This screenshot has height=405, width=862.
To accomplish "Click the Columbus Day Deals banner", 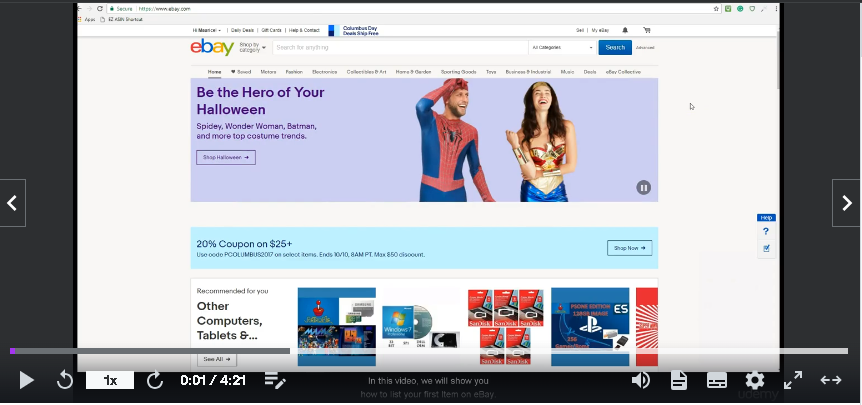I will coord(353,31).
